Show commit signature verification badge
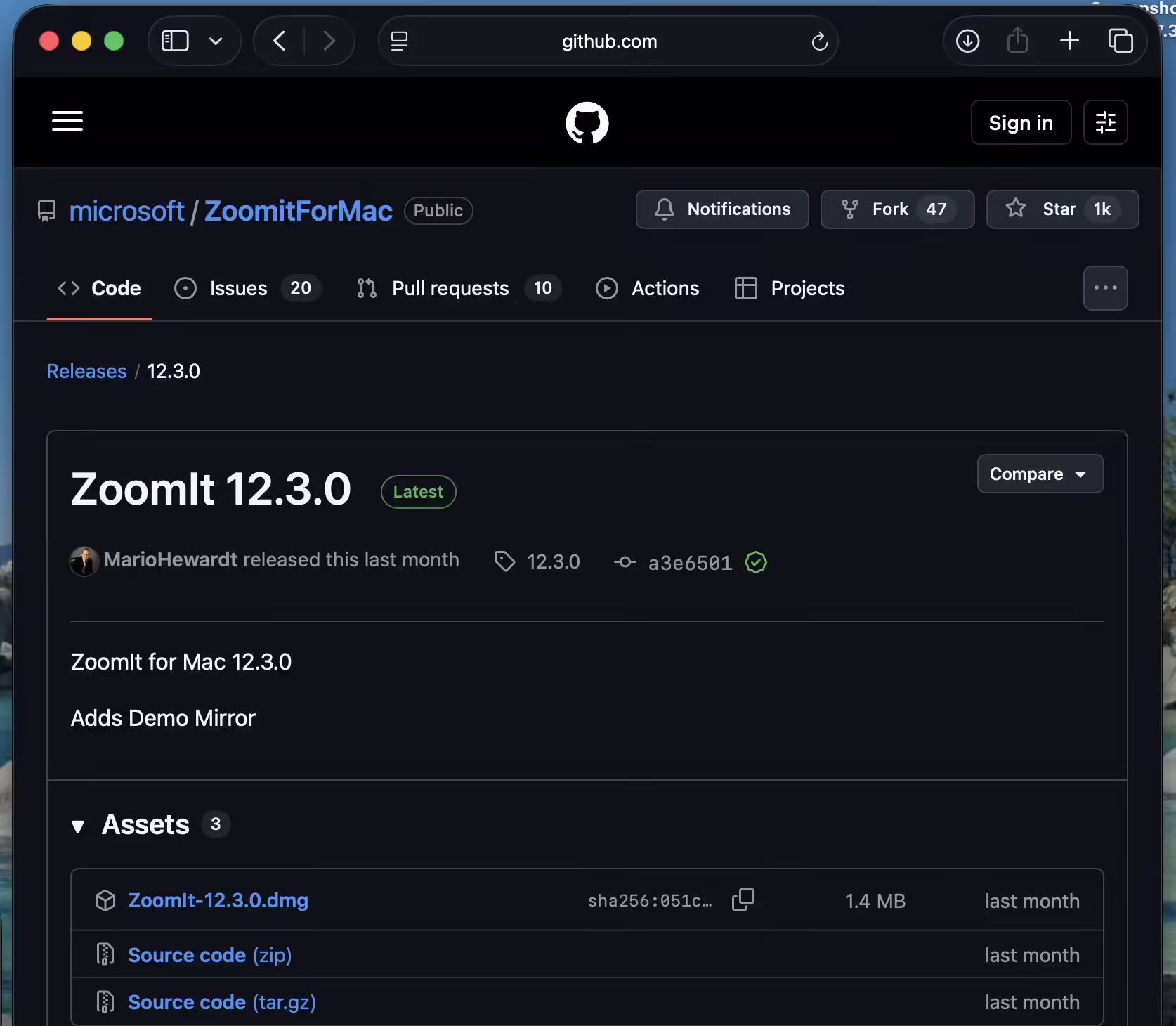Viewport: 1176px width, 1026px height. click(756, 562)
